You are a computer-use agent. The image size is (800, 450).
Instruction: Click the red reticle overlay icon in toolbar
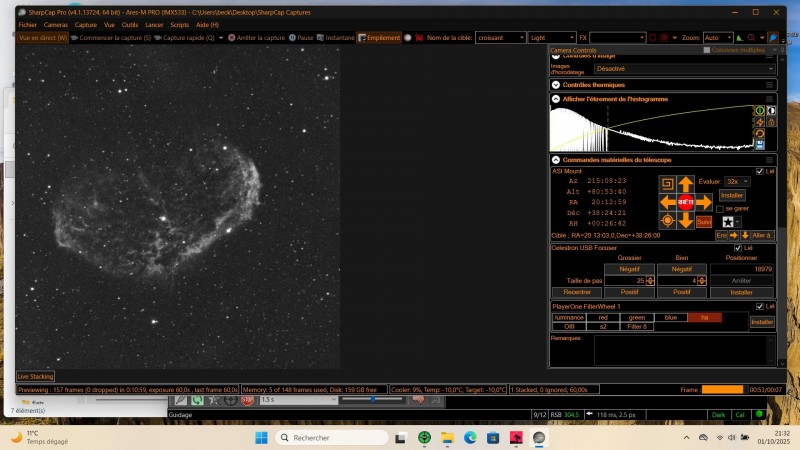point(664,38)
